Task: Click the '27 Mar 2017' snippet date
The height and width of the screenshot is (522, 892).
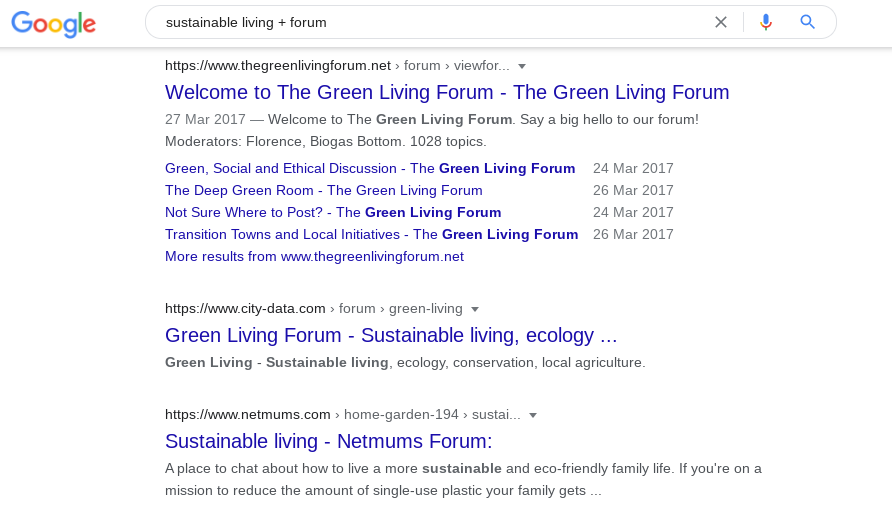Action: click(205, 119)
